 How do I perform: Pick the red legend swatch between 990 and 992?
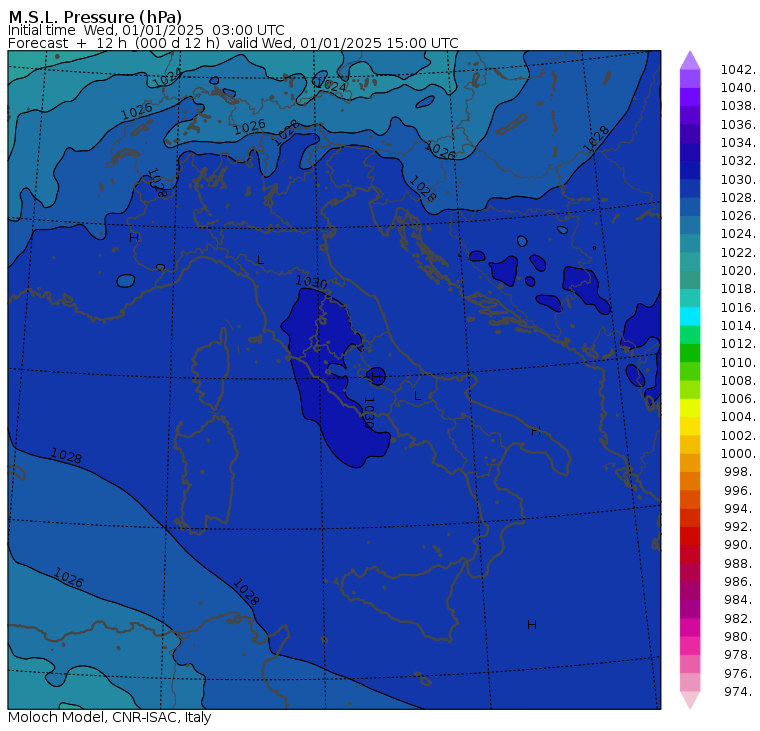(690, 536)
